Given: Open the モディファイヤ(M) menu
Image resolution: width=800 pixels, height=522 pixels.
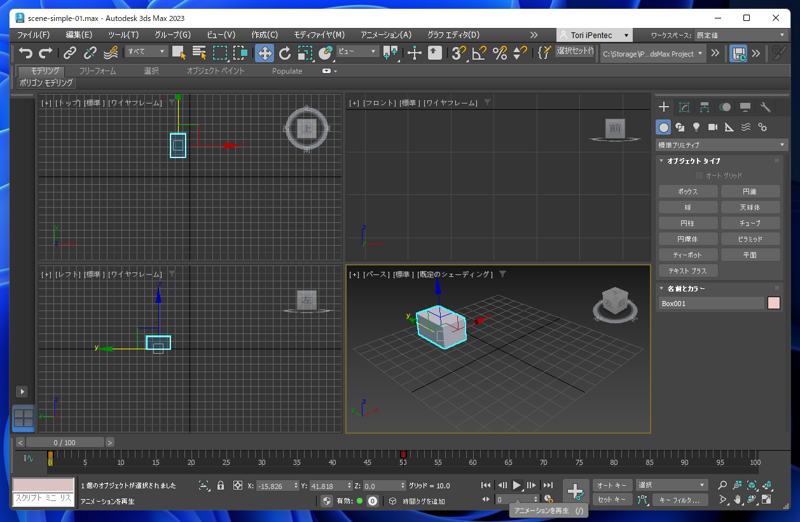Looking at the screenshot, I should click(x=319, y=34).
